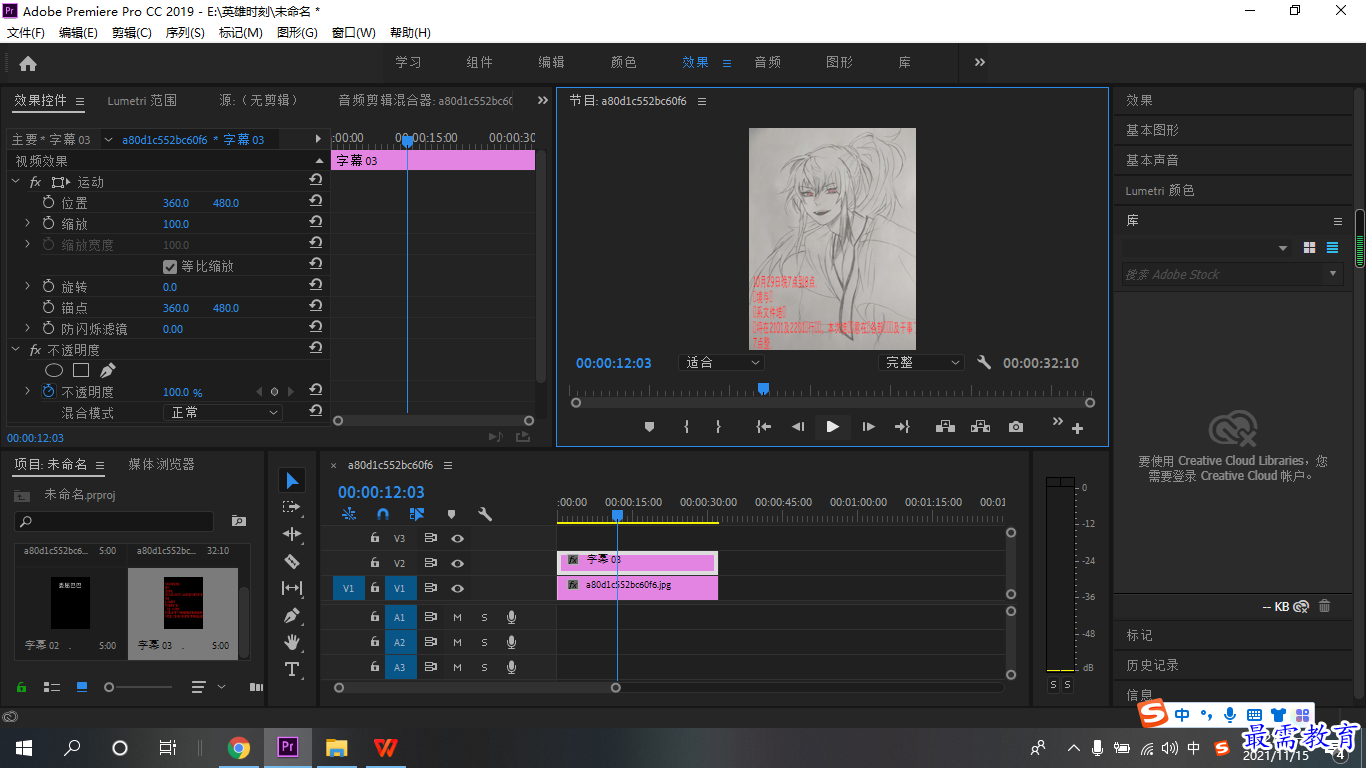Toggle linked selection in timeline
Screen dimensions: 1366x768
tap(417, 514)
